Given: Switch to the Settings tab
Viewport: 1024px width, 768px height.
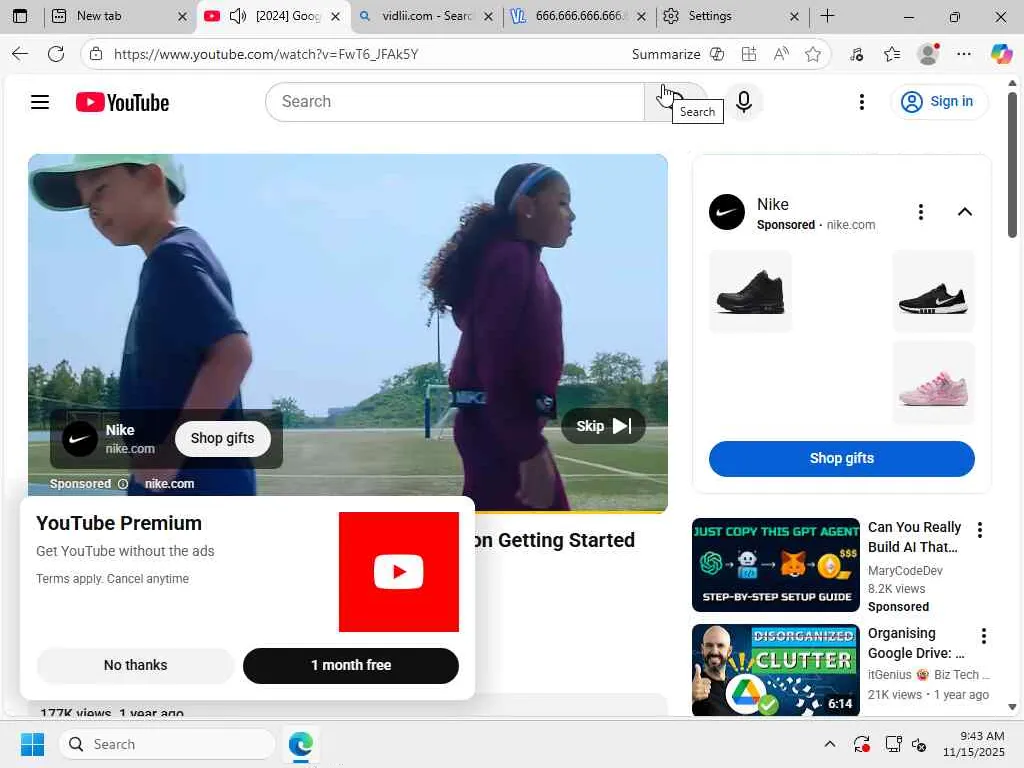Looking at the screenshot, I should [731, 16].
